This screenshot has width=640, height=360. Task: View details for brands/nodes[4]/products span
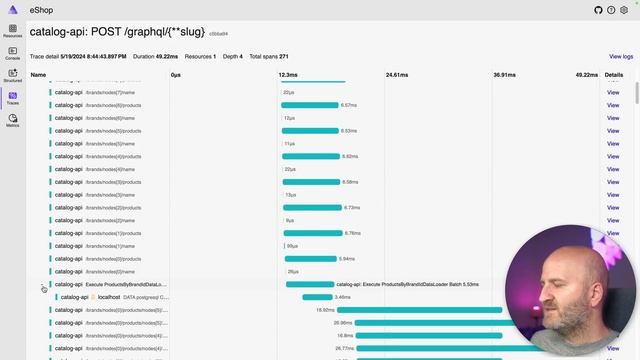coord(613,157)
